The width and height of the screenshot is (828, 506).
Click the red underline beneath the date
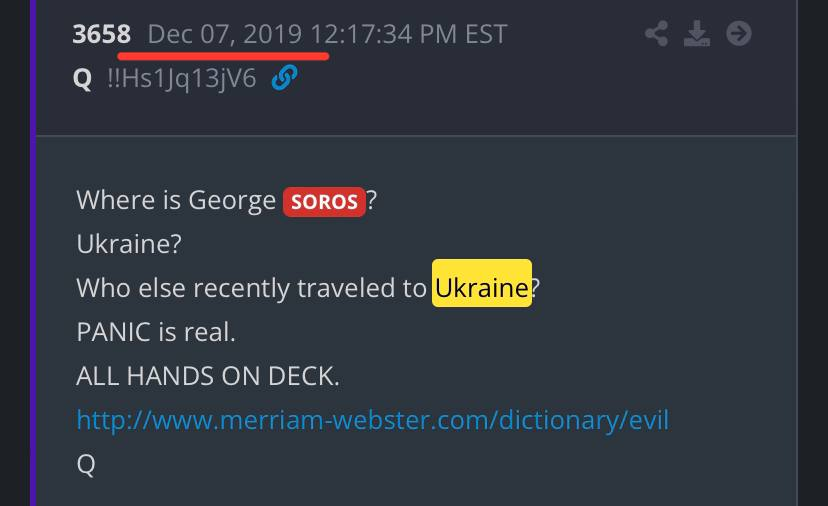pos(223,56)
